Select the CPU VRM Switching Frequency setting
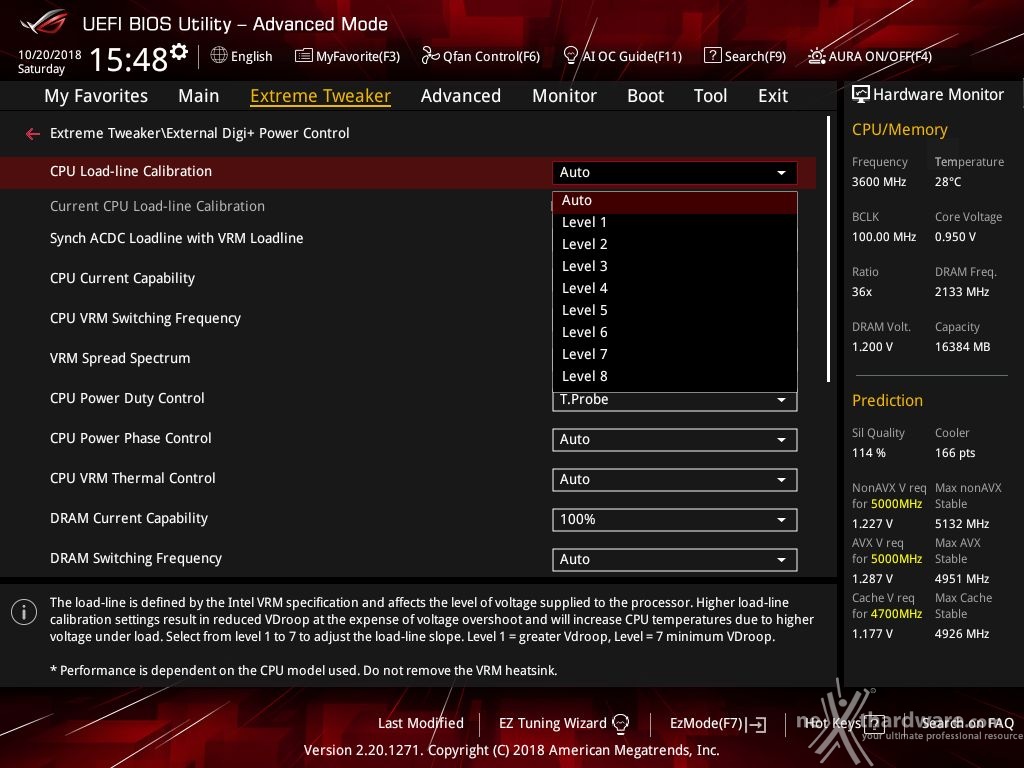Viewport: 1024px width, 768px height. tap(146, 319)
